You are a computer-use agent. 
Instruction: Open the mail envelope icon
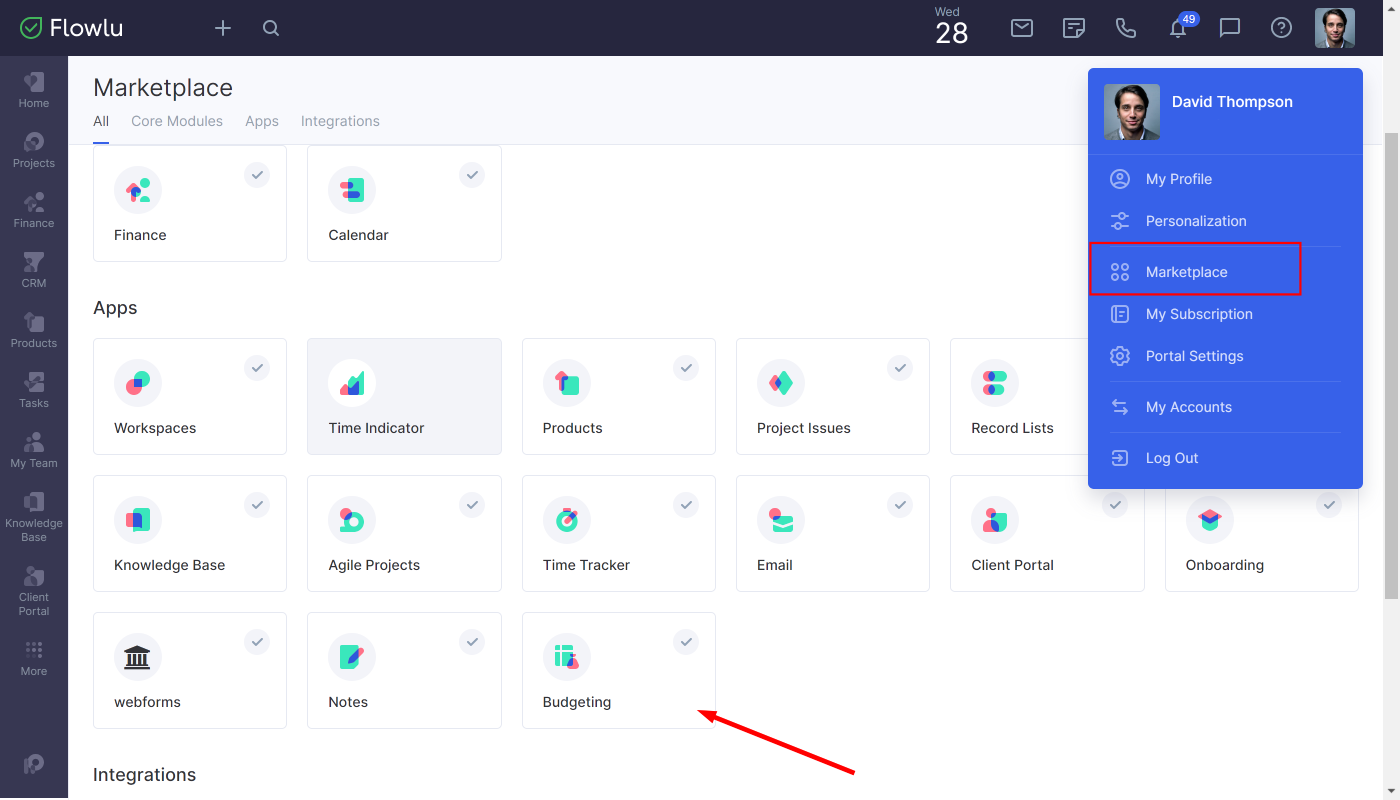(1022, 28)
